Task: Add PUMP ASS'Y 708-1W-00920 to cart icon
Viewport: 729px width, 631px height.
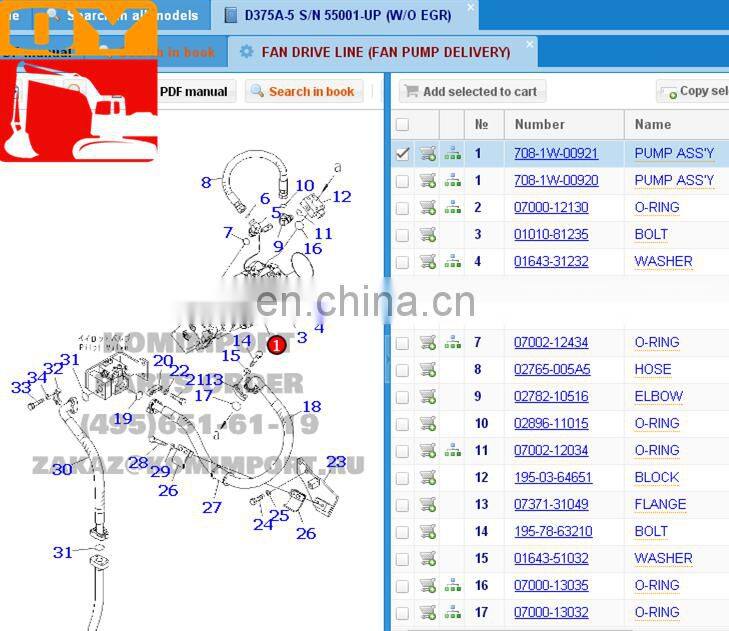Action: pyautogui.click(x=428, y=180)
